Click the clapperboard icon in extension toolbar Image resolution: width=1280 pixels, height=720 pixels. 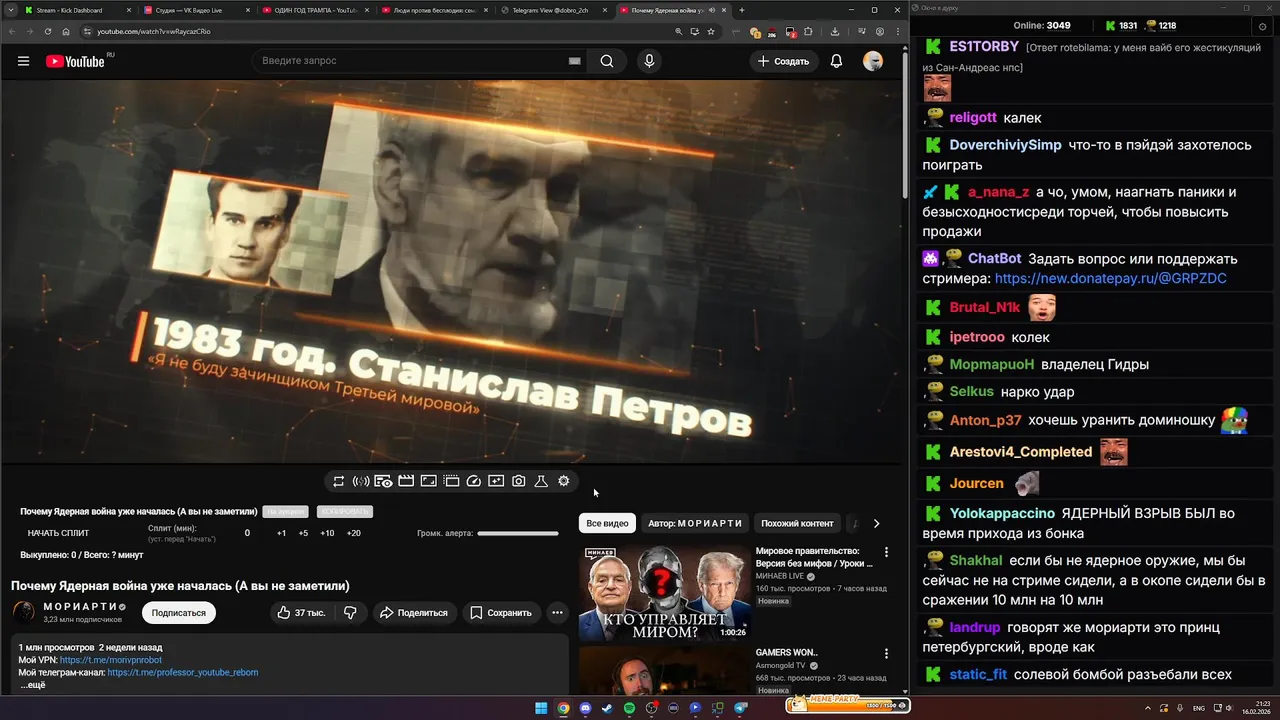coord(406,481)
